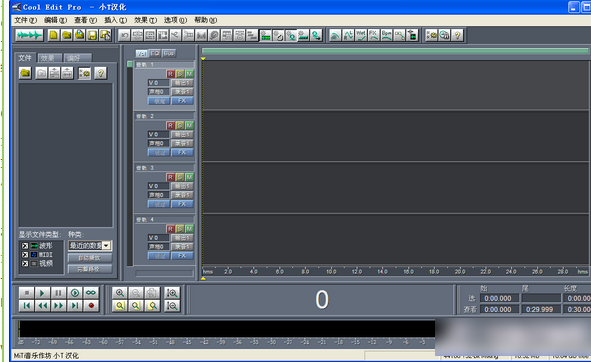Stop playback

coord(26,293)
